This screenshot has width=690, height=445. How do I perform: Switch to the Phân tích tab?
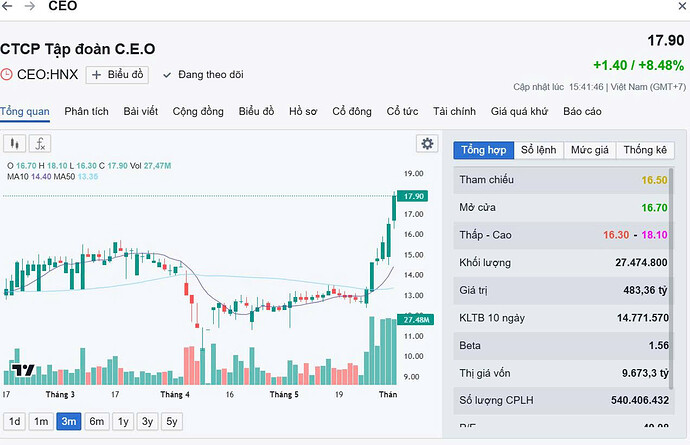tap(86, 111)
